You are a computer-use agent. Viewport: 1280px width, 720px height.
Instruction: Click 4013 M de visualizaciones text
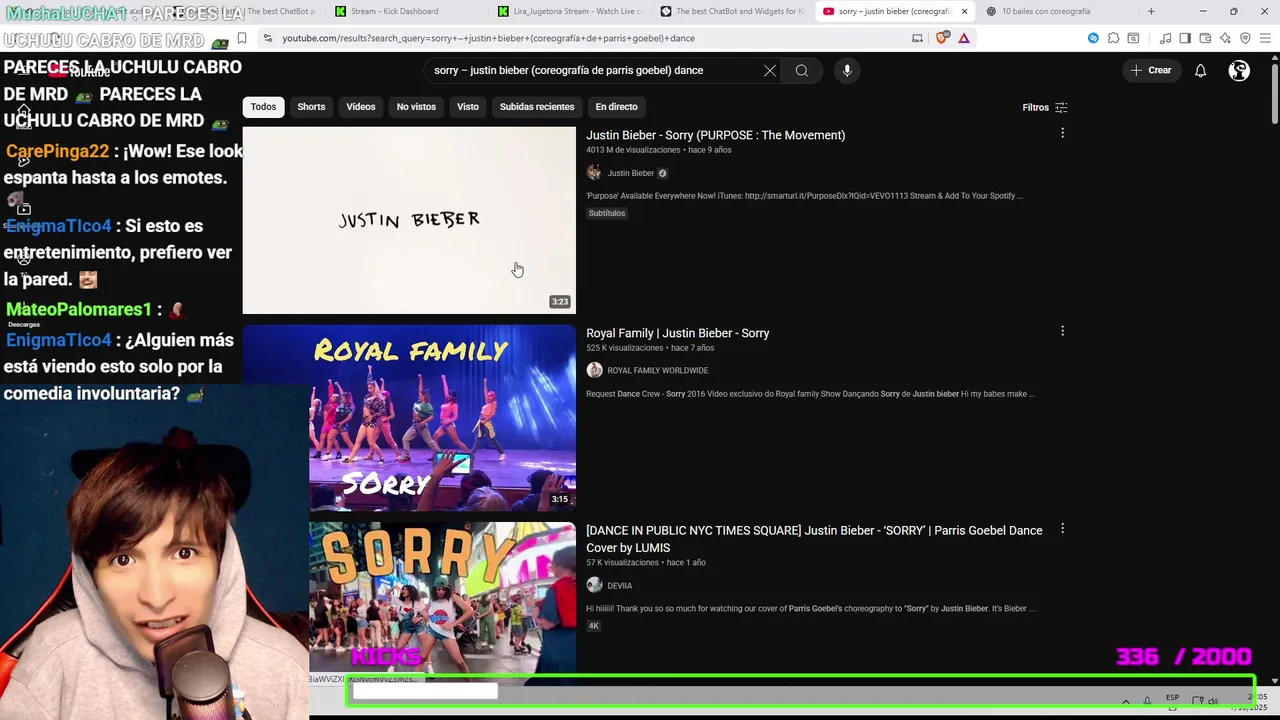633,150
